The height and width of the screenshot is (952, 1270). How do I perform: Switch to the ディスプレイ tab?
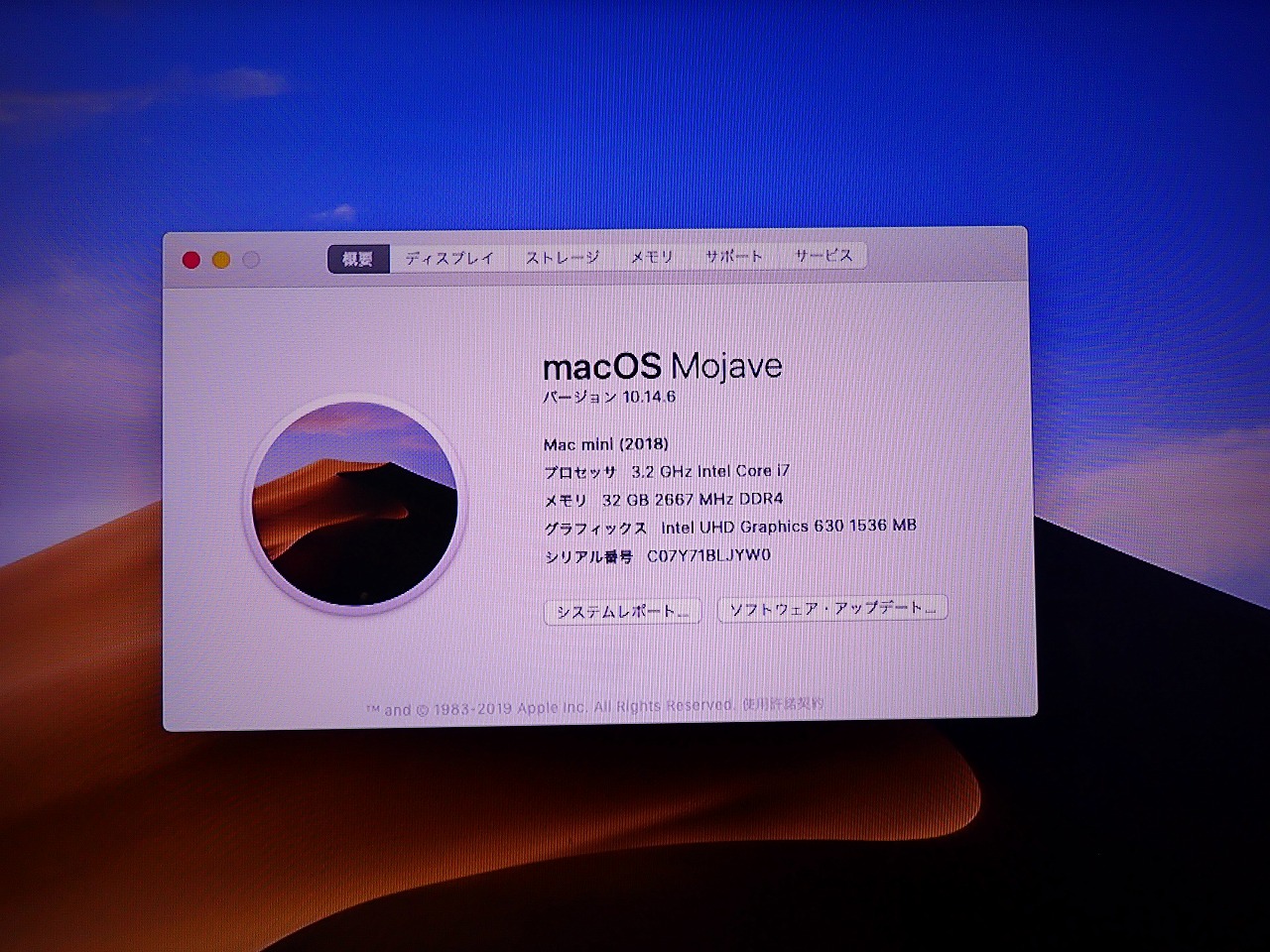point(449,258)
